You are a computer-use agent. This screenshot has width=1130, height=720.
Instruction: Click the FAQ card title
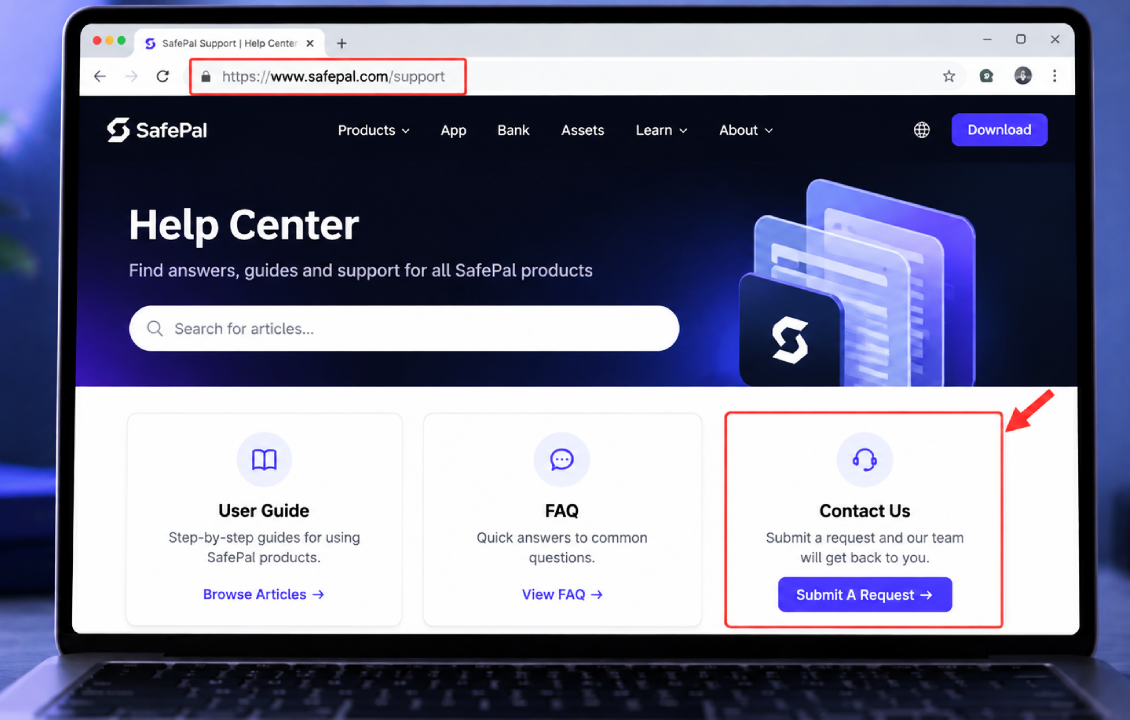[x=561, y=511]
